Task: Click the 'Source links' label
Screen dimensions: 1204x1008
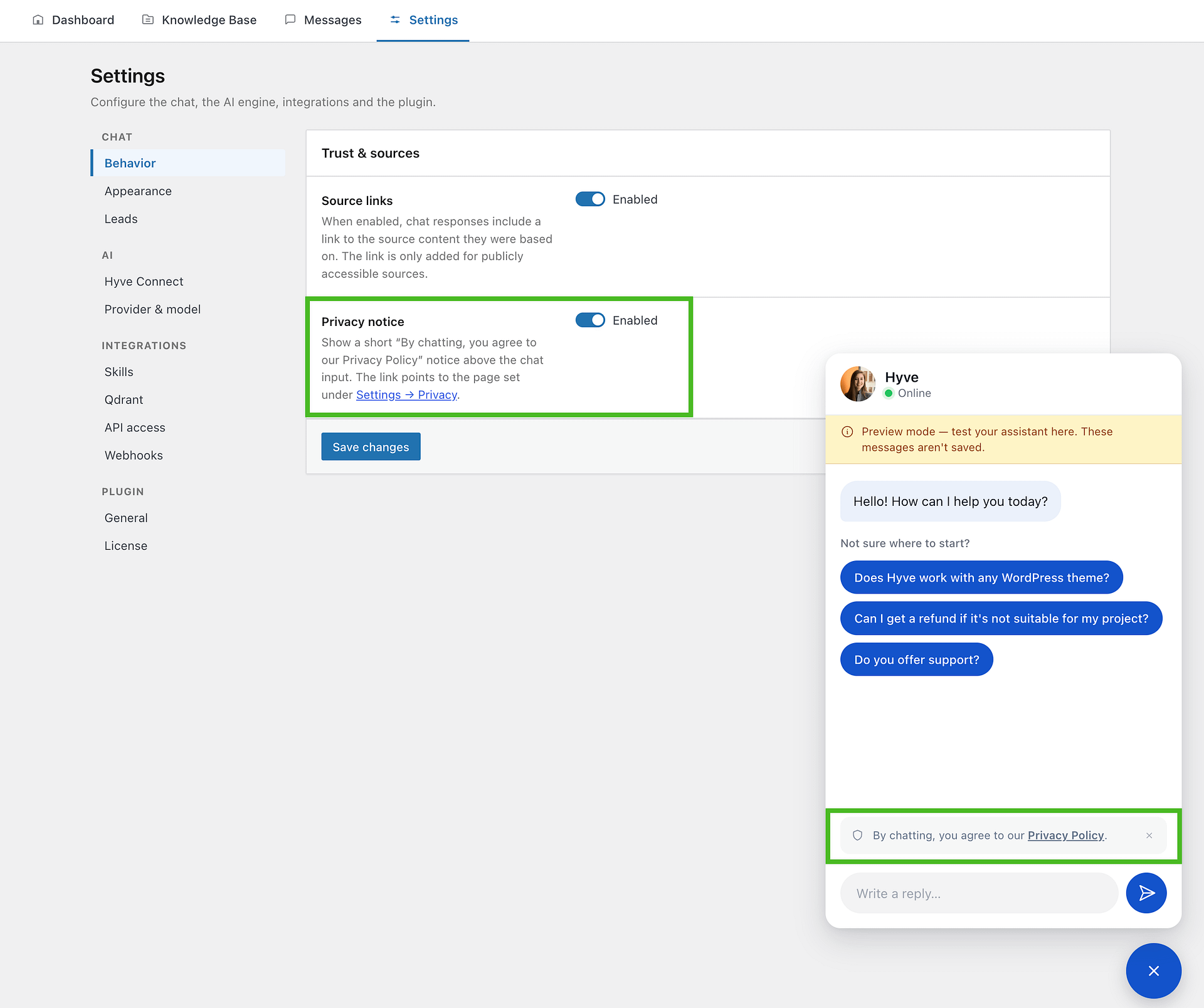Action: pos(357,201)
